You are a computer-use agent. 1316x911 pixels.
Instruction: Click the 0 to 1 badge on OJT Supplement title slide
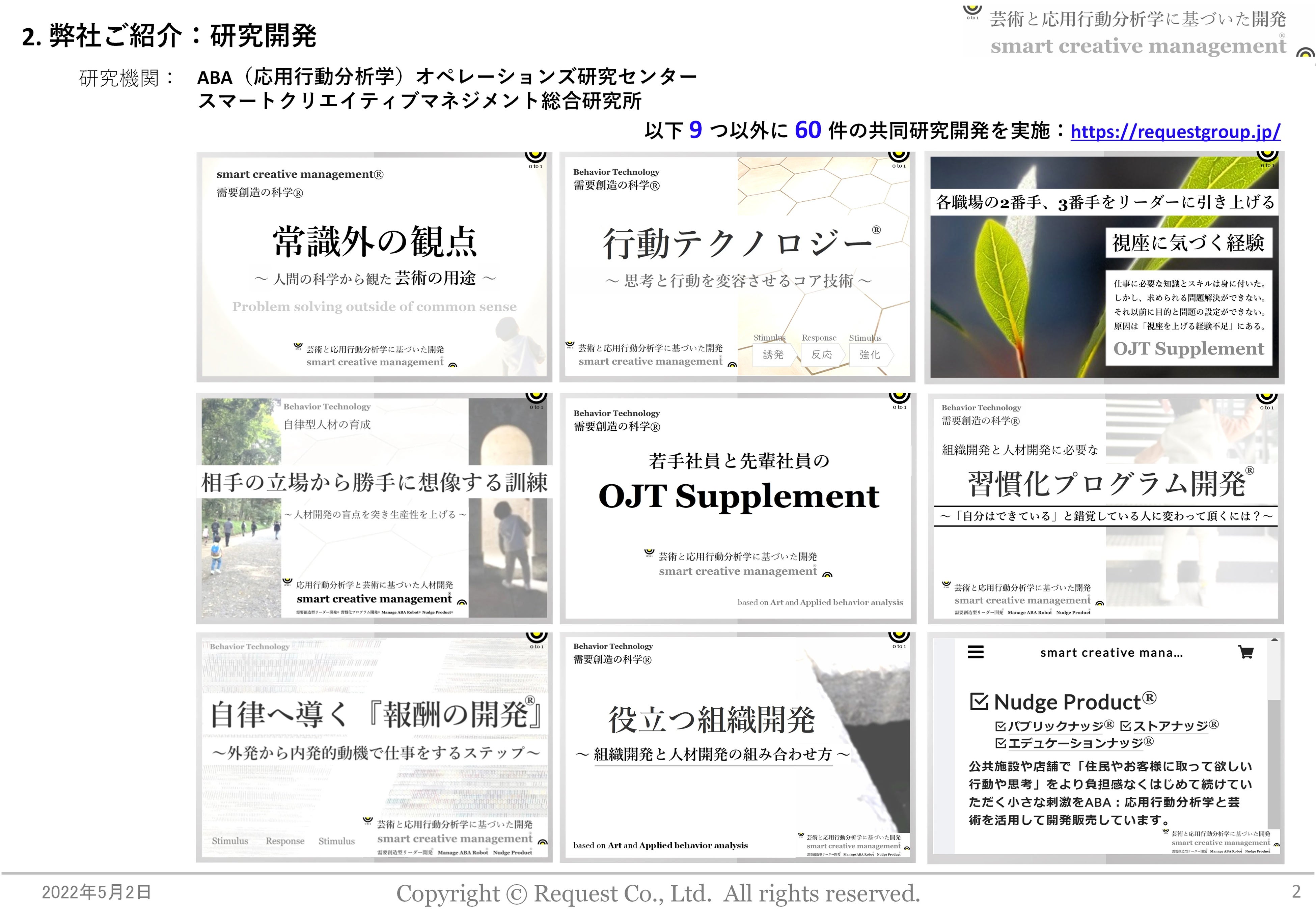[899, 398]
